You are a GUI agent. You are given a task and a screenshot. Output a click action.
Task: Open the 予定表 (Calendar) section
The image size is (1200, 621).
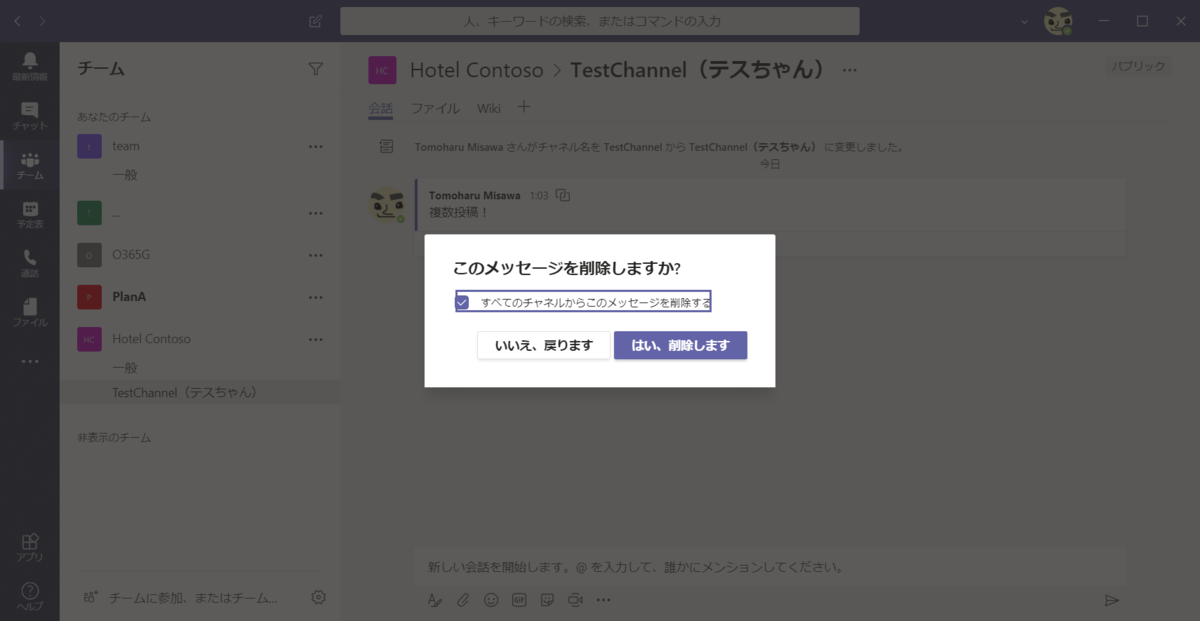pyautogui.click(x=29, y=212)
